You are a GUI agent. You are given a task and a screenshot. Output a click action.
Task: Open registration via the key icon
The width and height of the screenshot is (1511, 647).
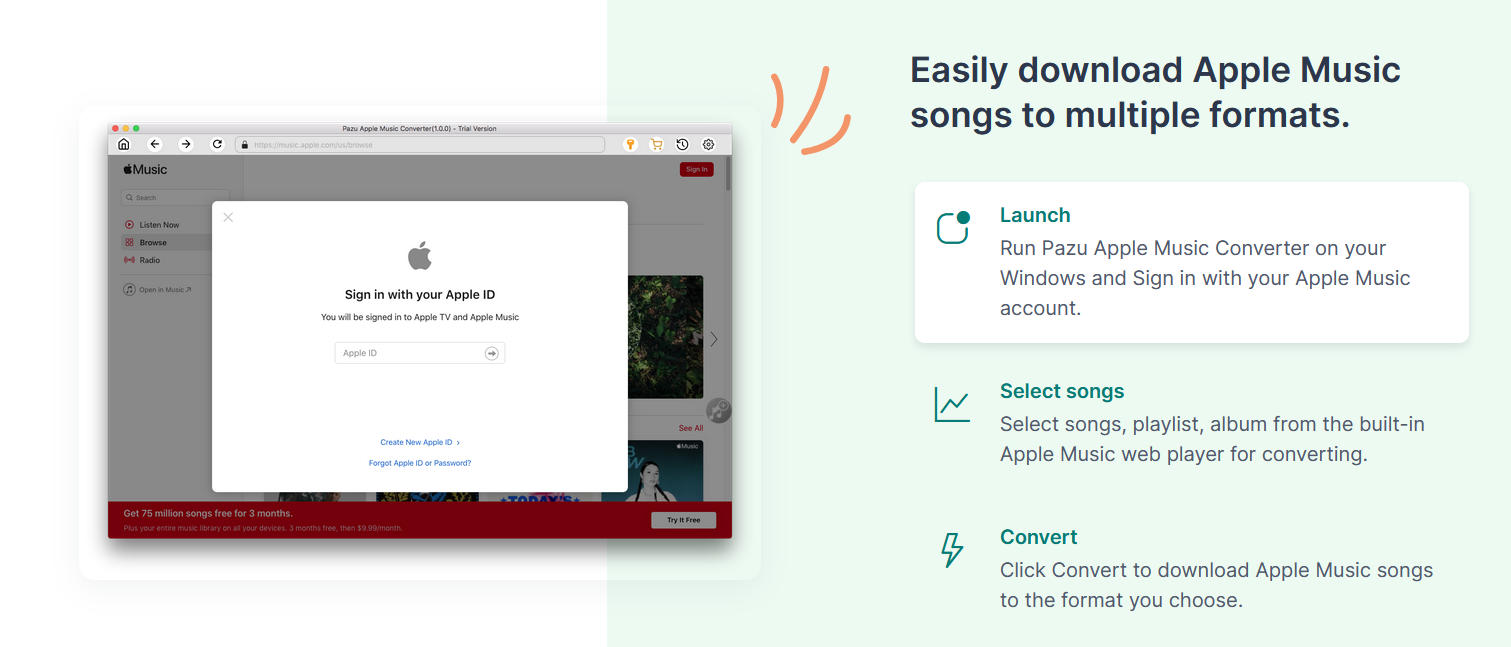pyautogui.click(x=630, y=144)
